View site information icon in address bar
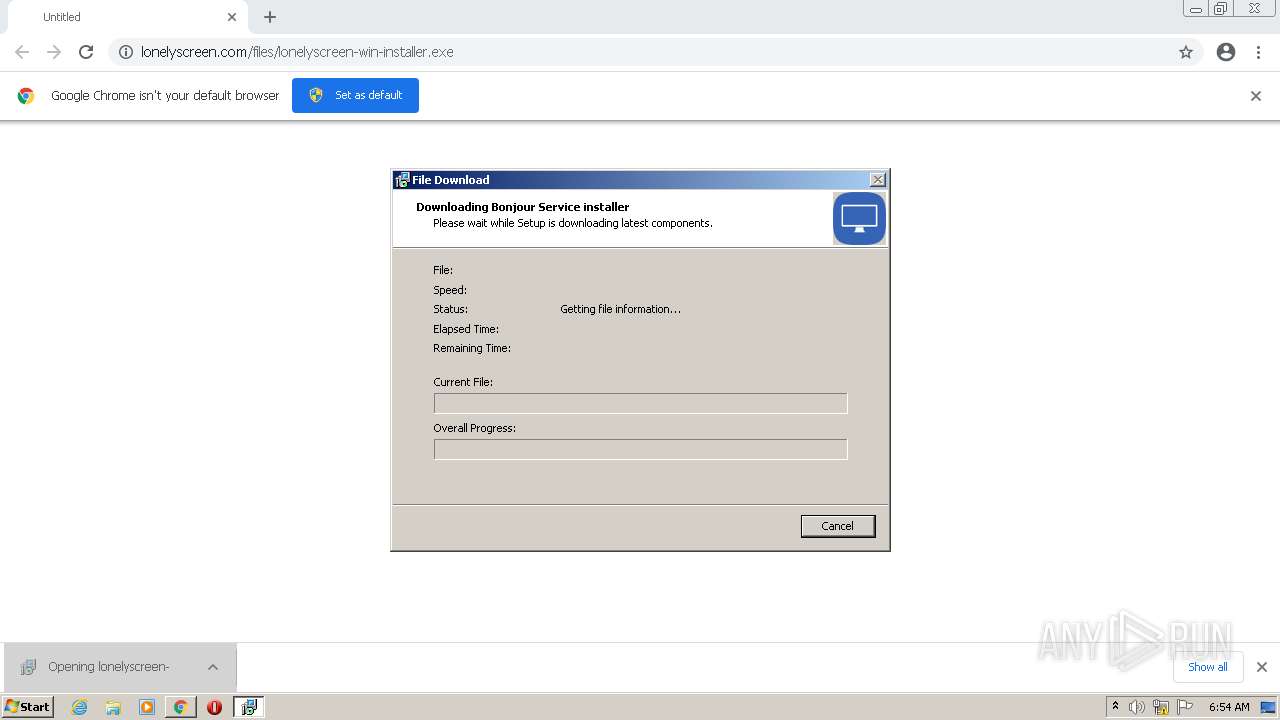The image size is (1280, 720). [x=126, y=52]
